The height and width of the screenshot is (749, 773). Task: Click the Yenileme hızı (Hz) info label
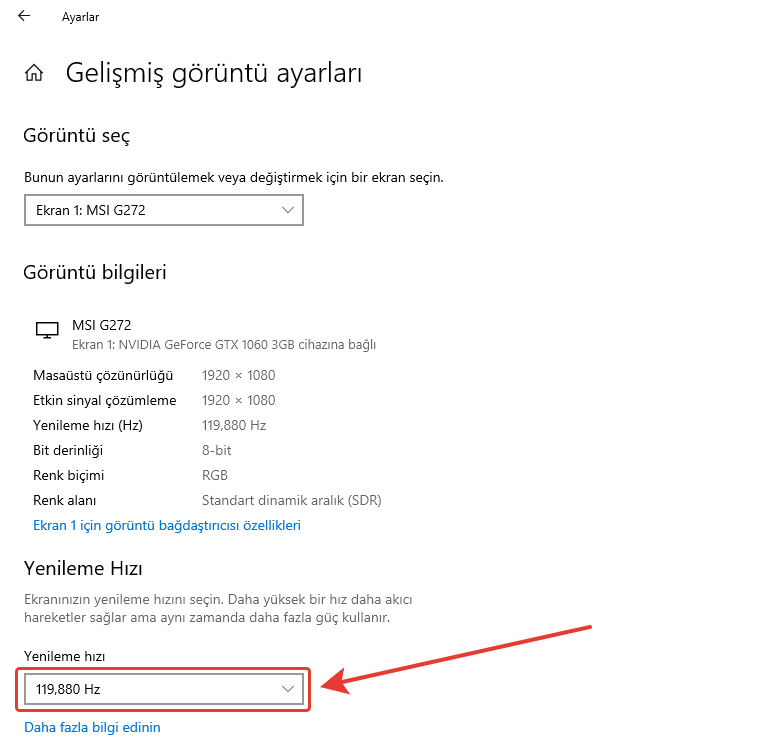(x=88, y=425)
